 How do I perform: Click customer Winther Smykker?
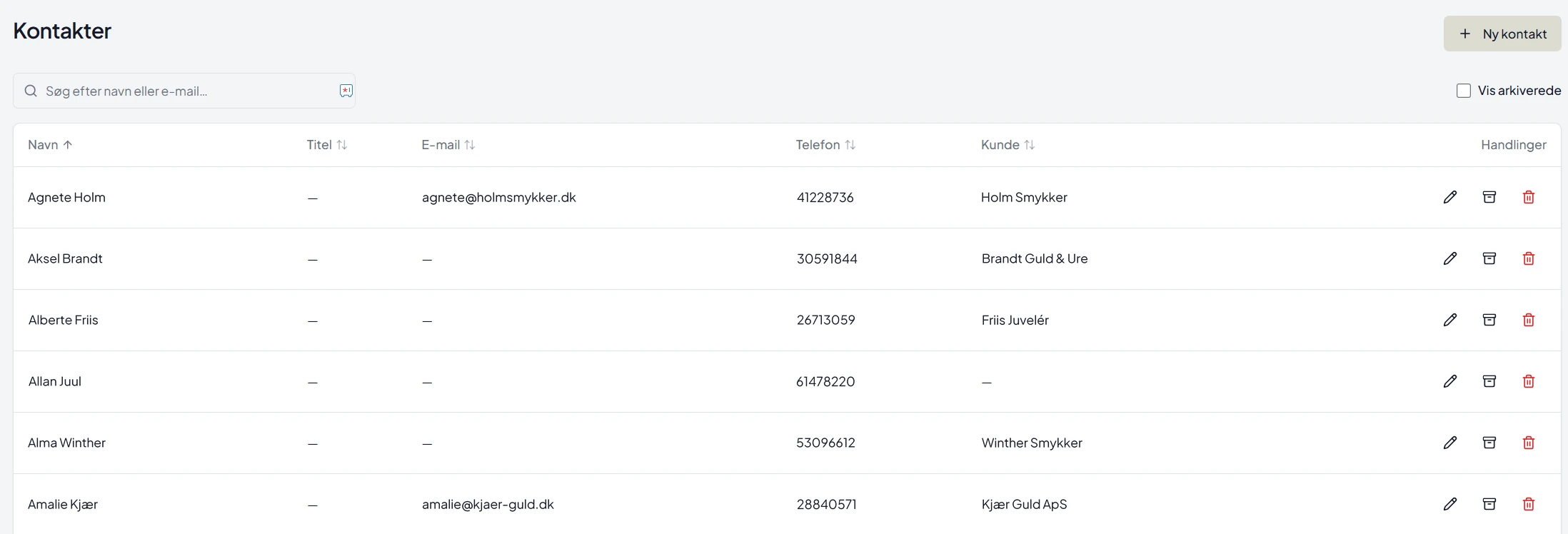(x=1032, y=443)
